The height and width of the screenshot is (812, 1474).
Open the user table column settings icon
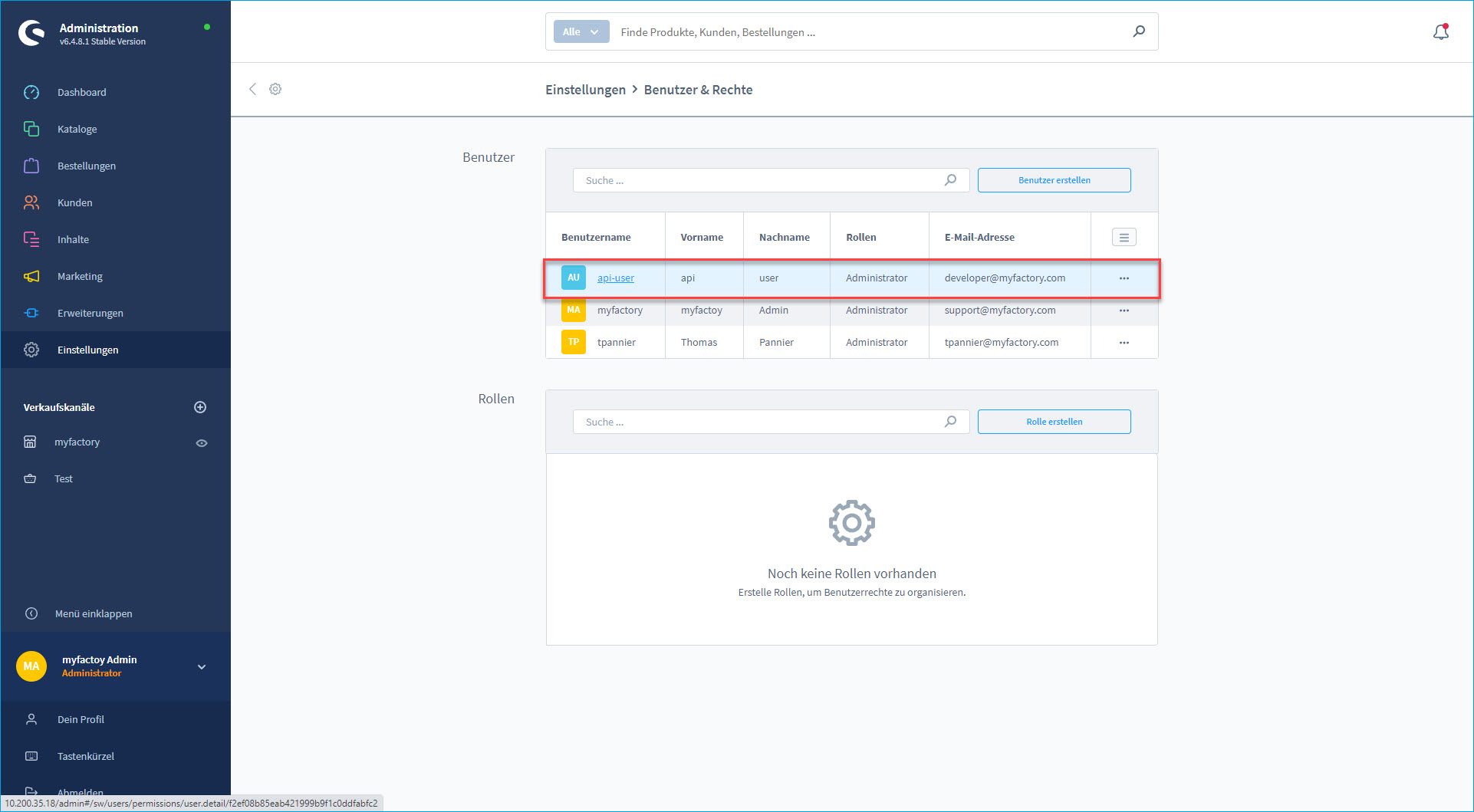pyautogui.click(x=1123, y=236)
